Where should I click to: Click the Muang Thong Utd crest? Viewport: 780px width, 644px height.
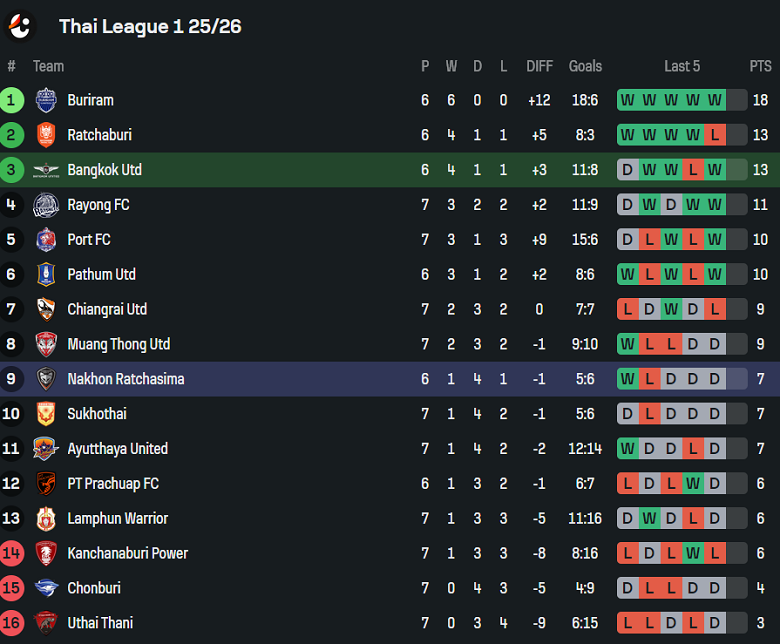46,344
